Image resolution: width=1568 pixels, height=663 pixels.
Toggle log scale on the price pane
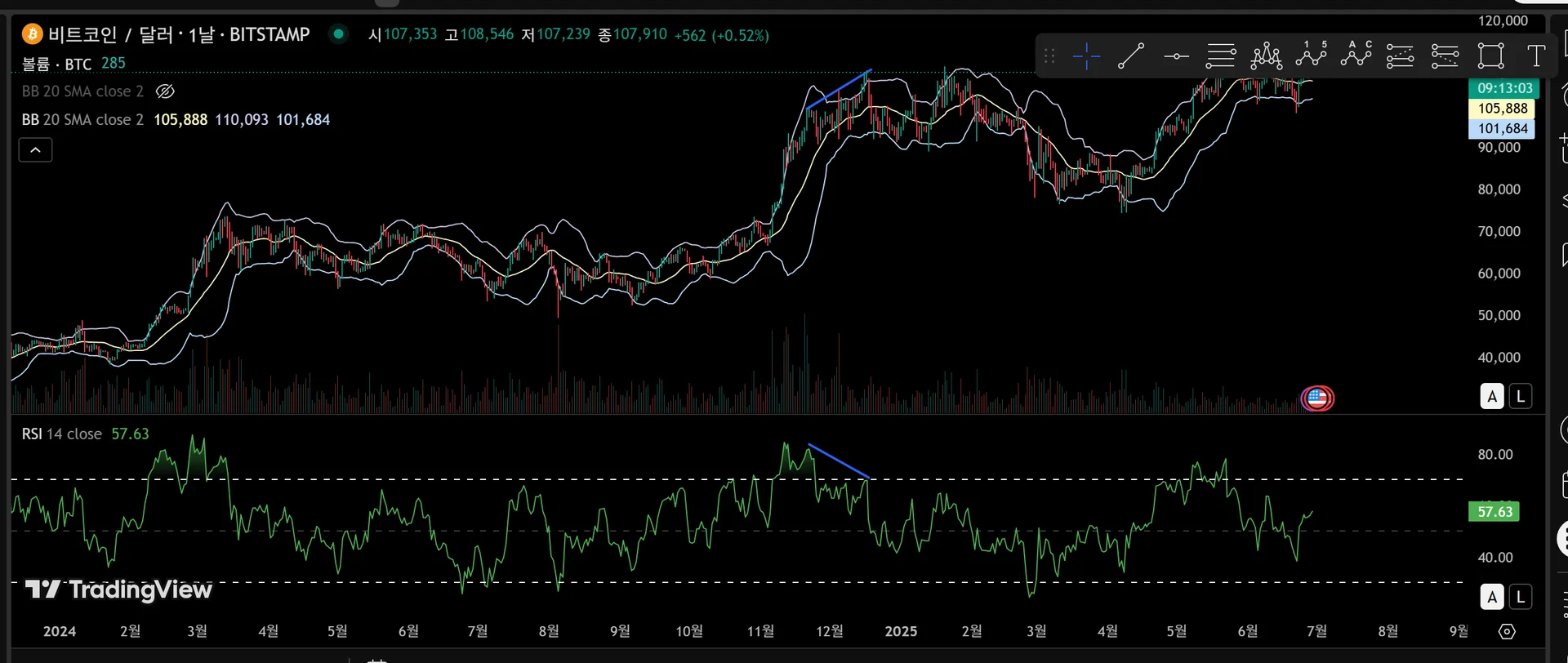pos(1520,397)
